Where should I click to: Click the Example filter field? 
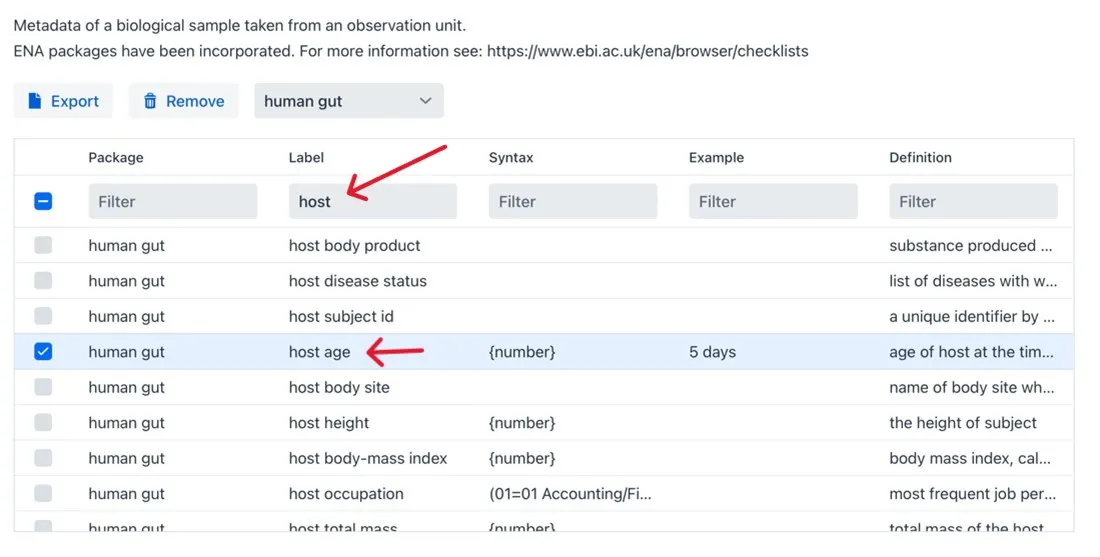pos(773,201)
